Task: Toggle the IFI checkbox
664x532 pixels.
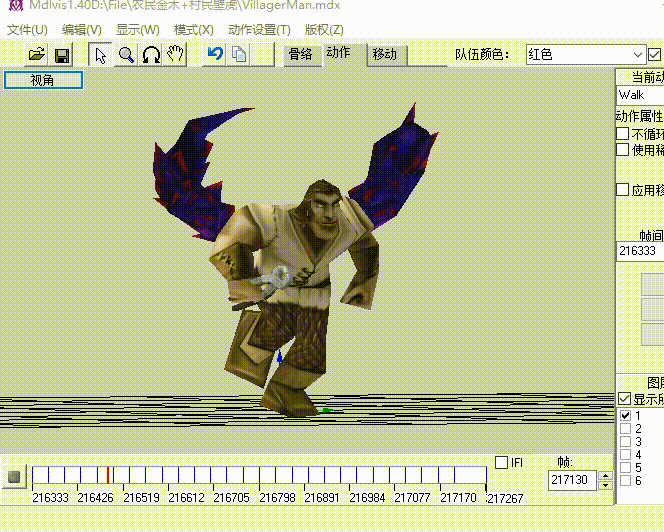Action: click(501, 463)
